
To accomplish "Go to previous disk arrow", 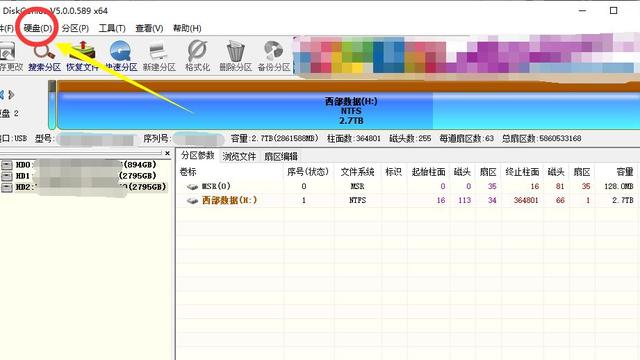I will [x=2, y=95].
